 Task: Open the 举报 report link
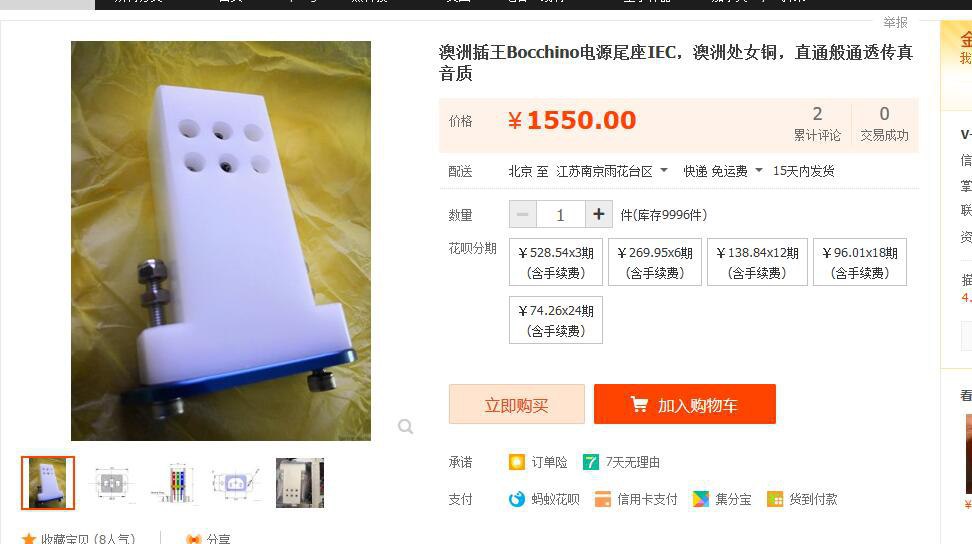pyautogui.click(x=895, y=22)
